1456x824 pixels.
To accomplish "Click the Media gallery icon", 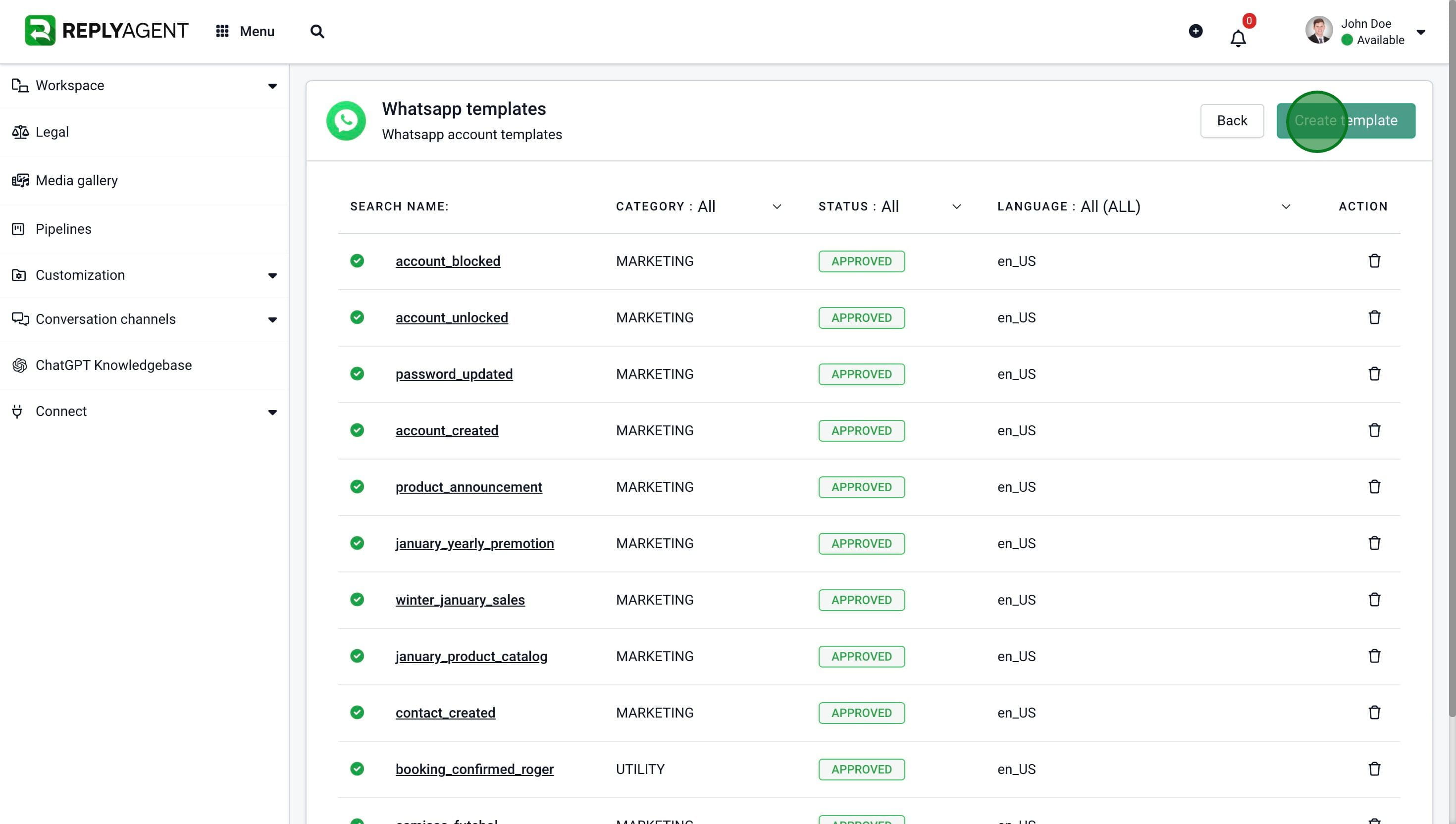I will pos(20,181).
